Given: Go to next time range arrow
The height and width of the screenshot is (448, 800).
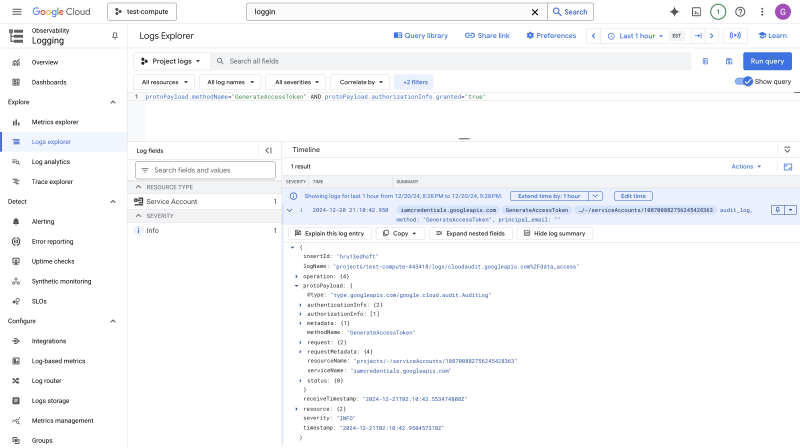Looking at the screenshot, I should coord(711,36).
